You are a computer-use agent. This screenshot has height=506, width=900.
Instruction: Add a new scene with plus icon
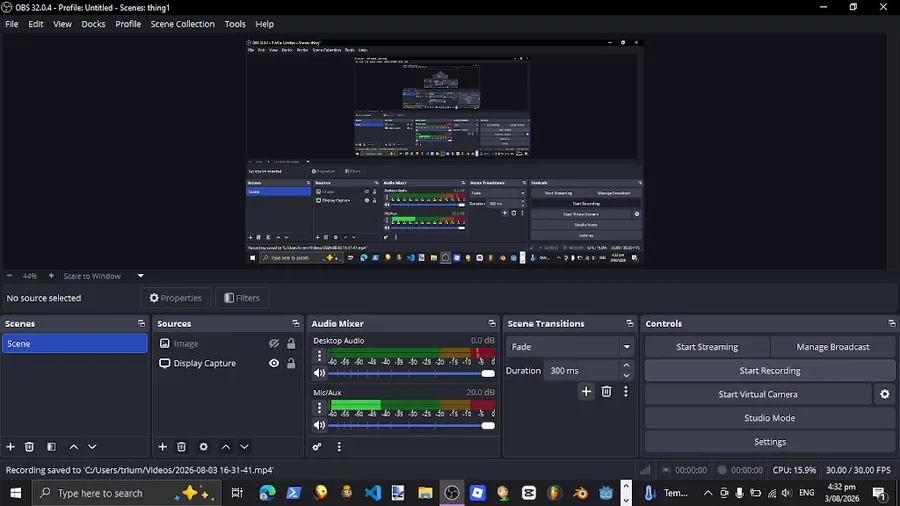click(x=10, y=446)
